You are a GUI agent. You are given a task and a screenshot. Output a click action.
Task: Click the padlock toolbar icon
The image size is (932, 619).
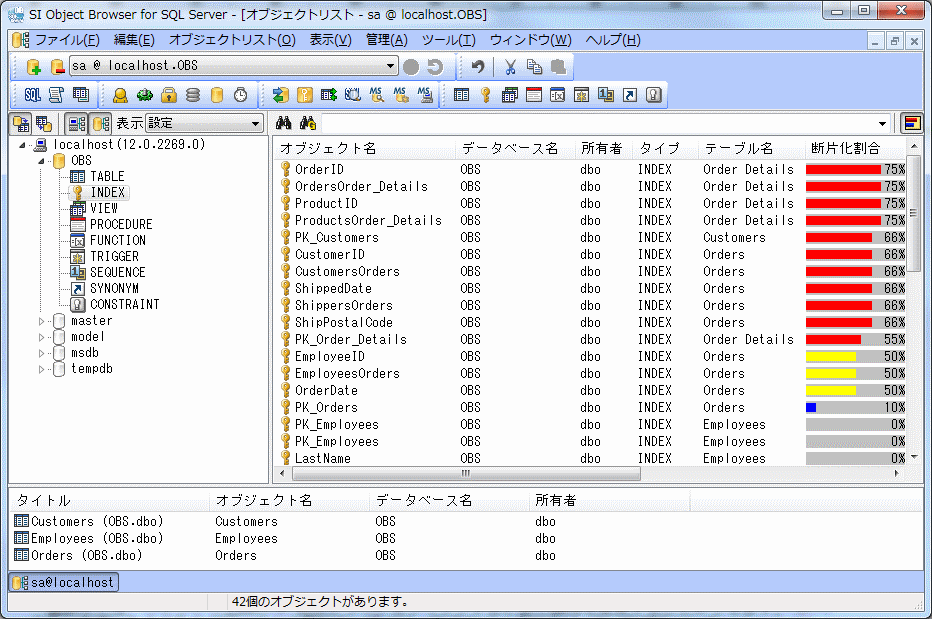coord(169,95)
